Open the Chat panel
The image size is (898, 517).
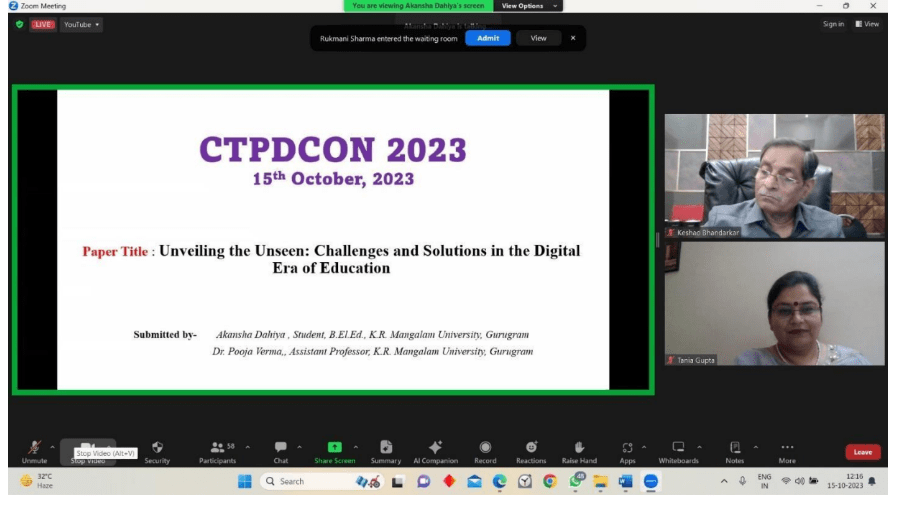(281, 449)
